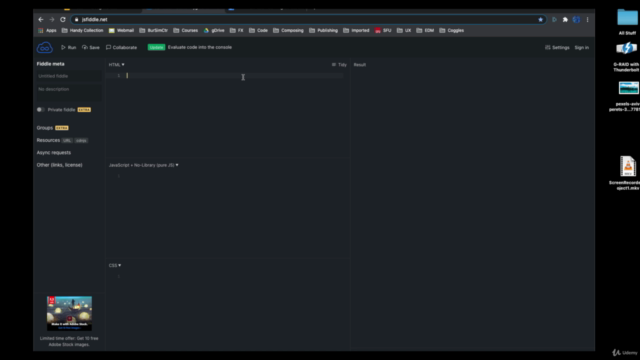Expand Async requests section

click(x=53, y=153)
